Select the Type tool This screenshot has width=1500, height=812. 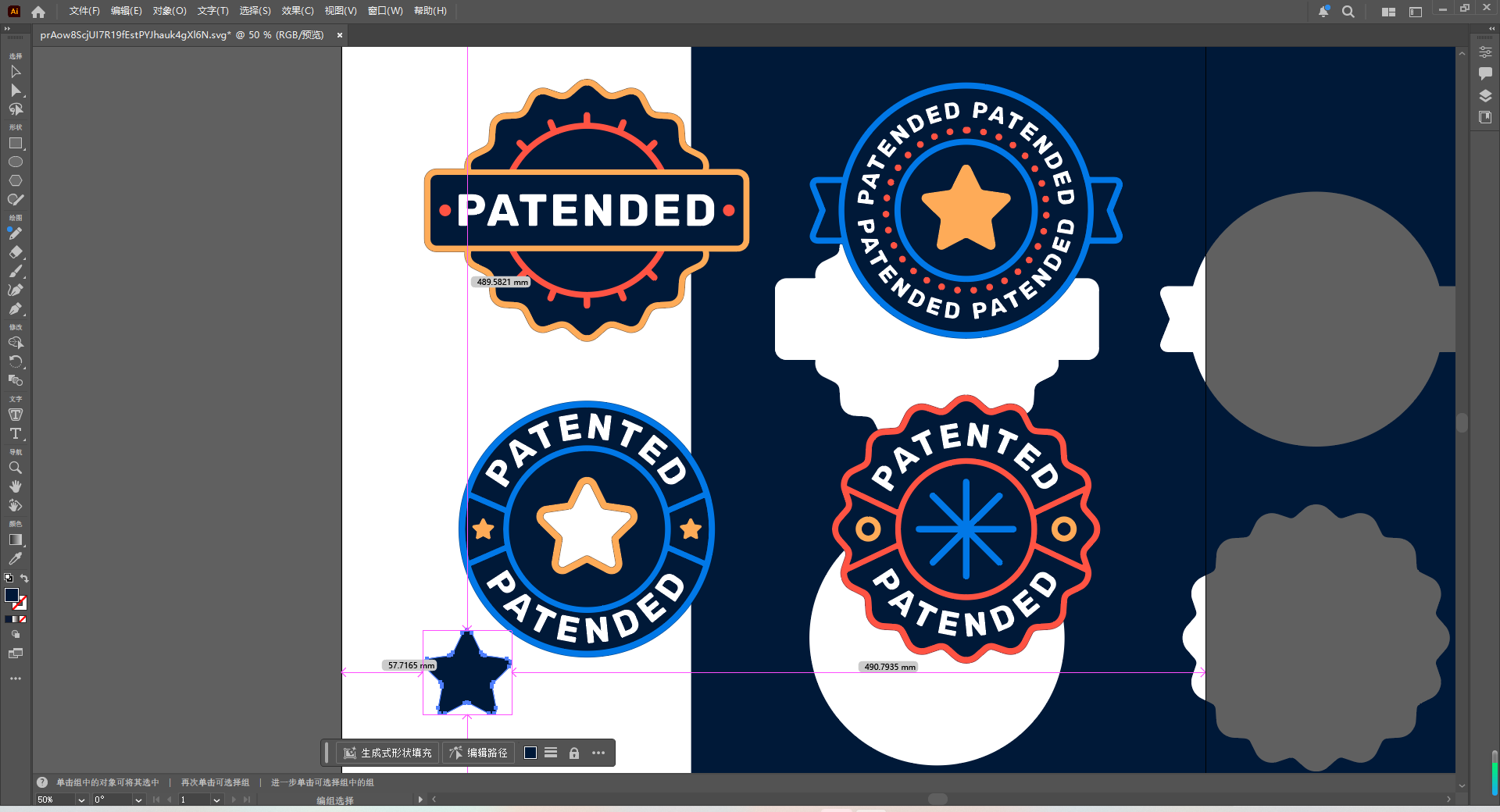tap(16, 434)
